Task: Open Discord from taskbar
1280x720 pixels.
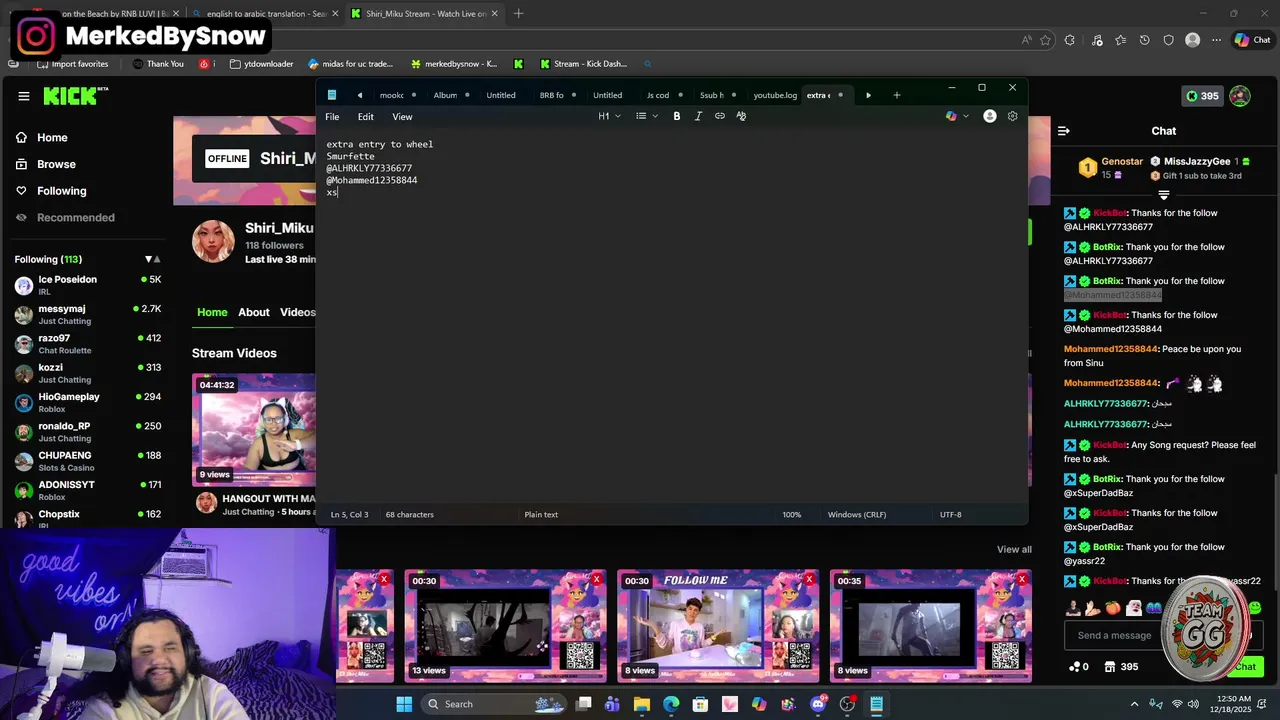Action: 818,704
